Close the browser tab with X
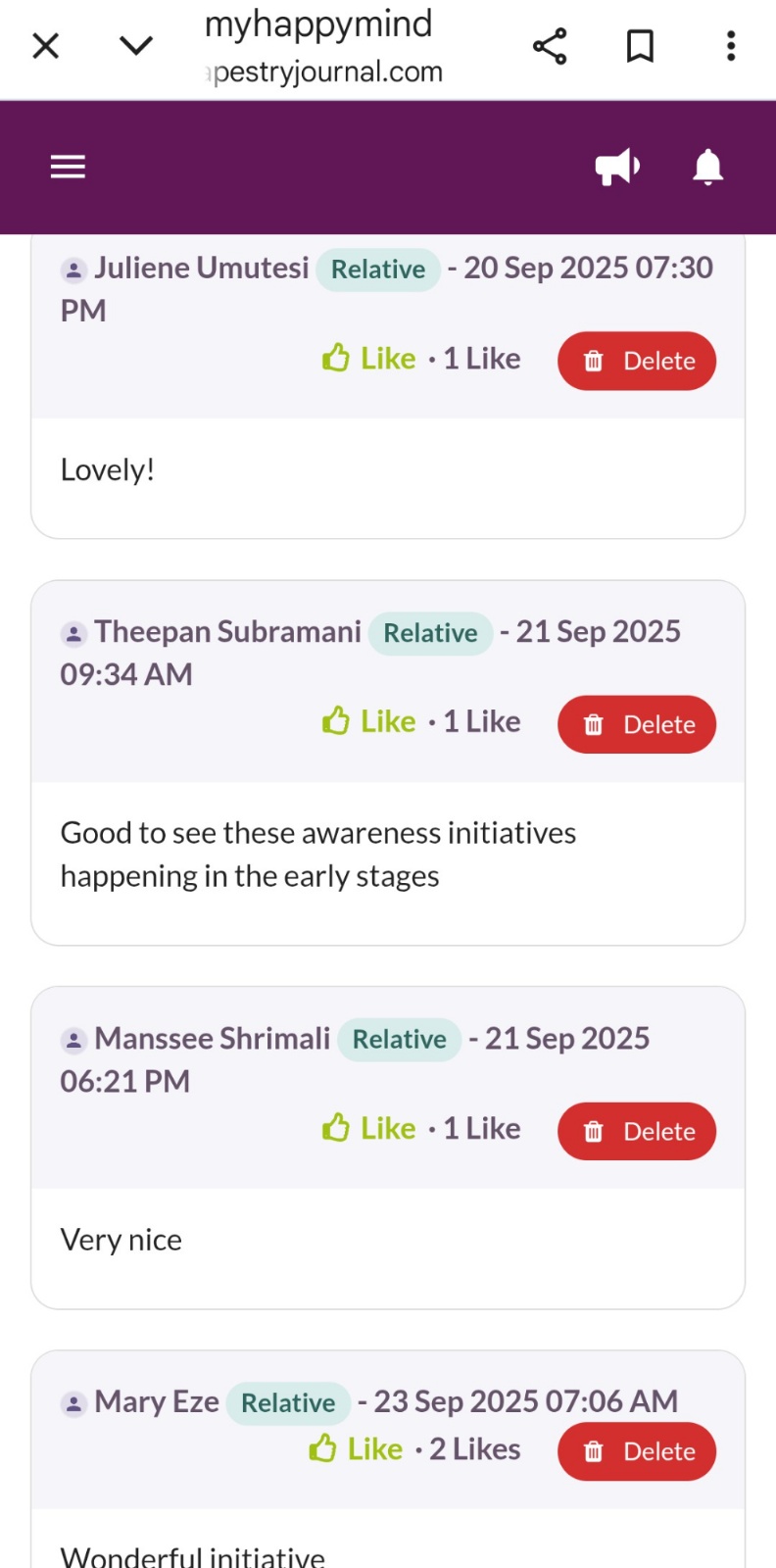Screen dimensions: 776x1568 click(46, 46)
